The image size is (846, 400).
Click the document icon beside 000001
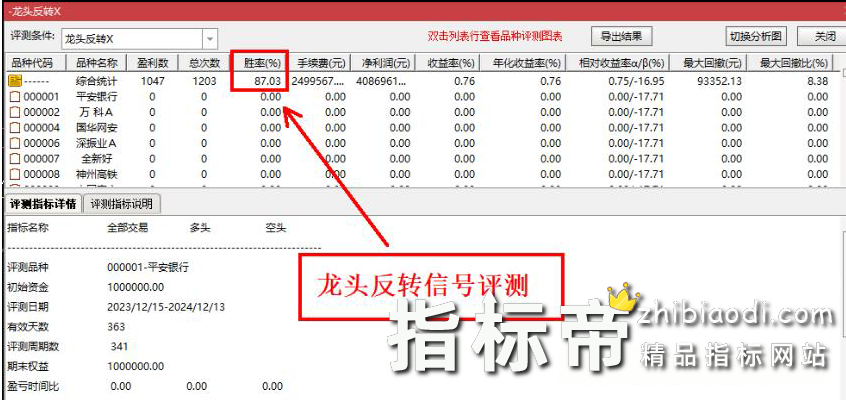coord(16,97)
